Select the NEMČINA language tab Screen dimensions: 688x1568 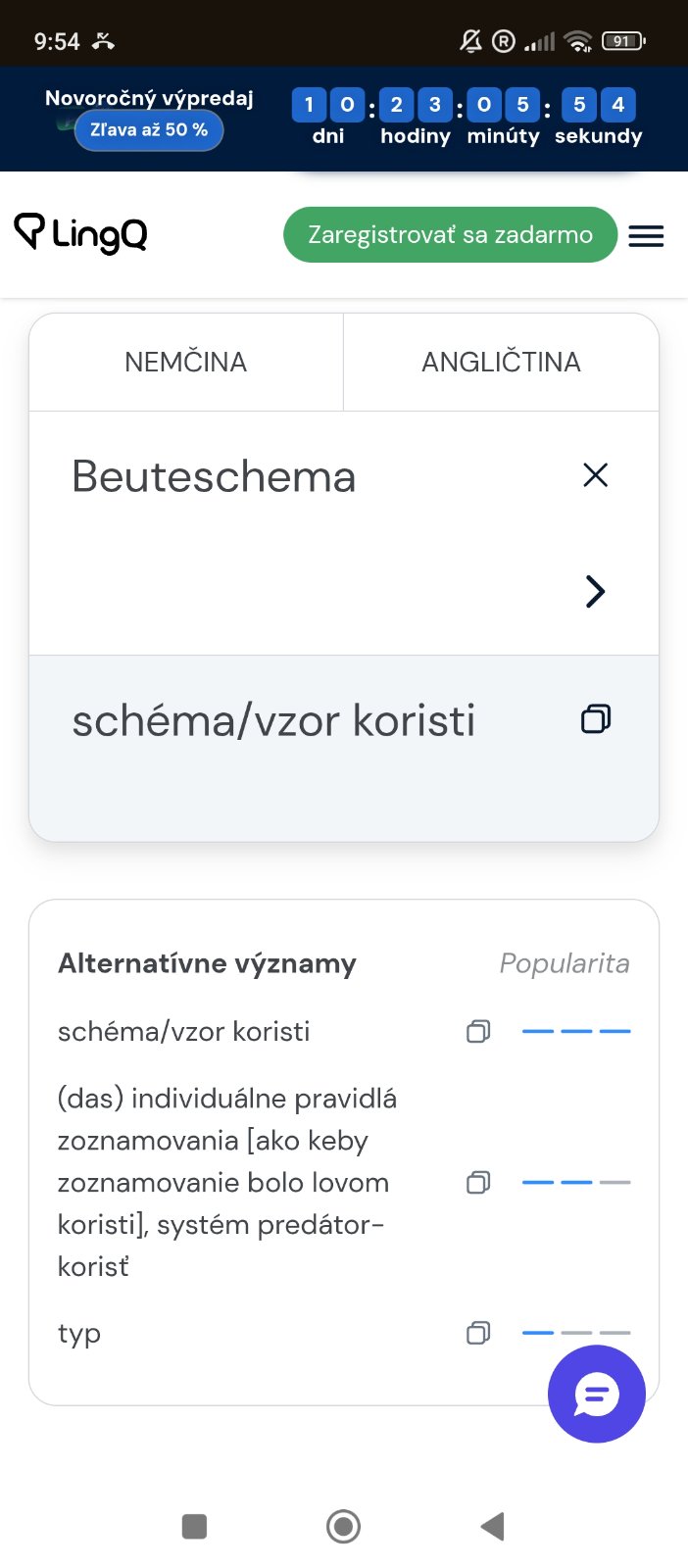[x=186, y=362]
